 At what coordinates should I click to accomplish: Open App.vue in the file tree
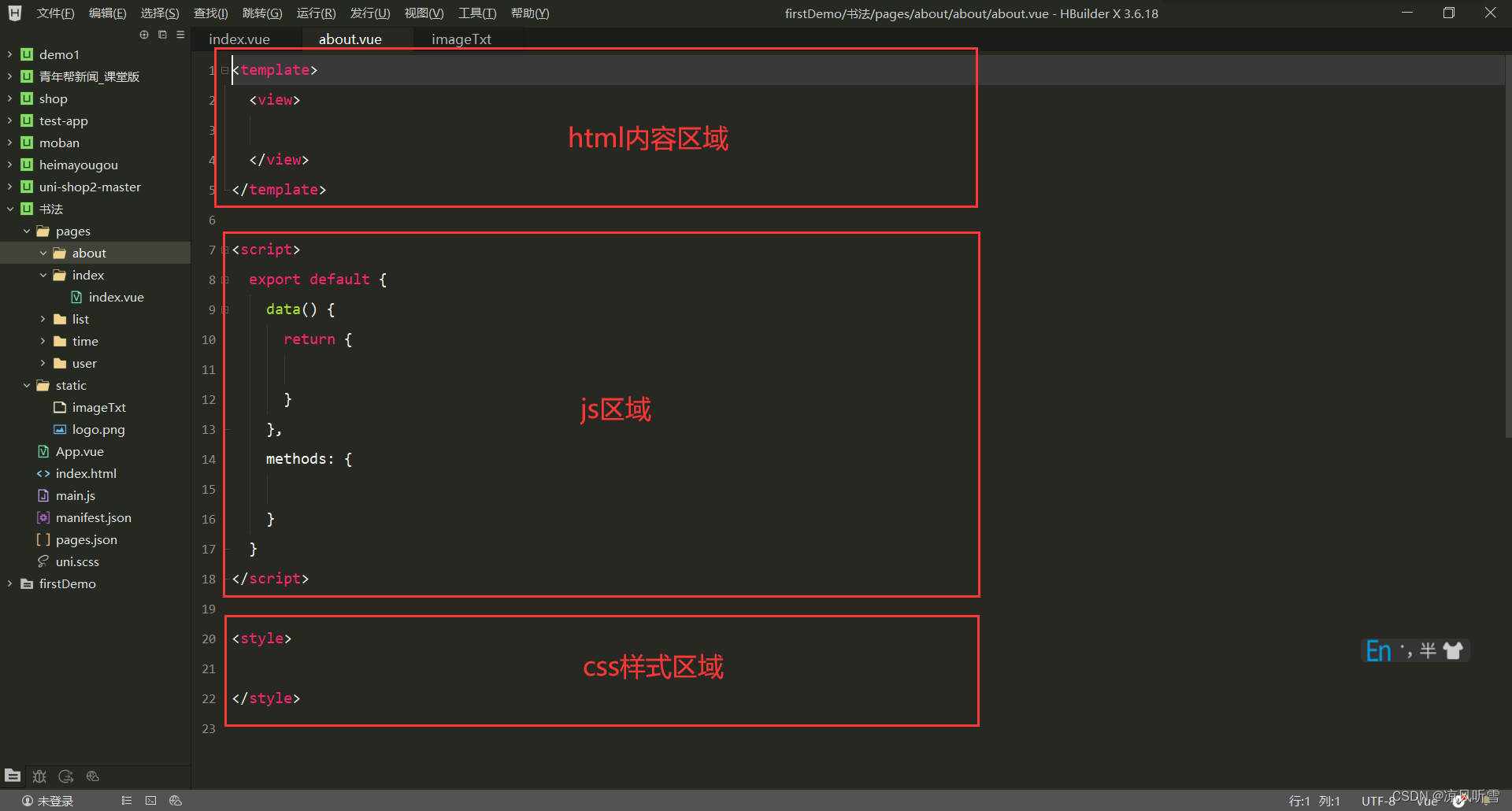pos(80,451)
